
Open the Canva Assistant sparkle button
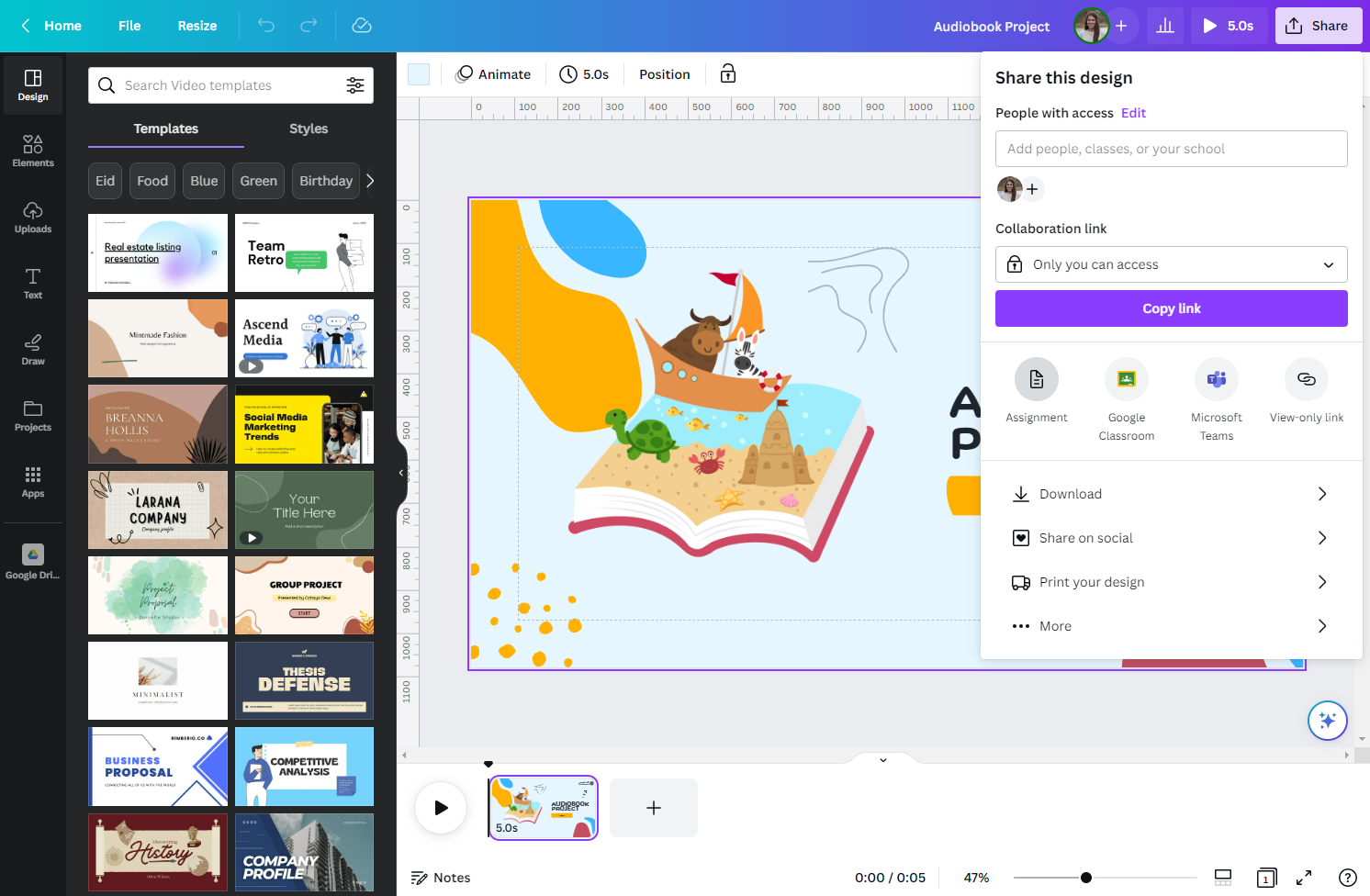1328,721
